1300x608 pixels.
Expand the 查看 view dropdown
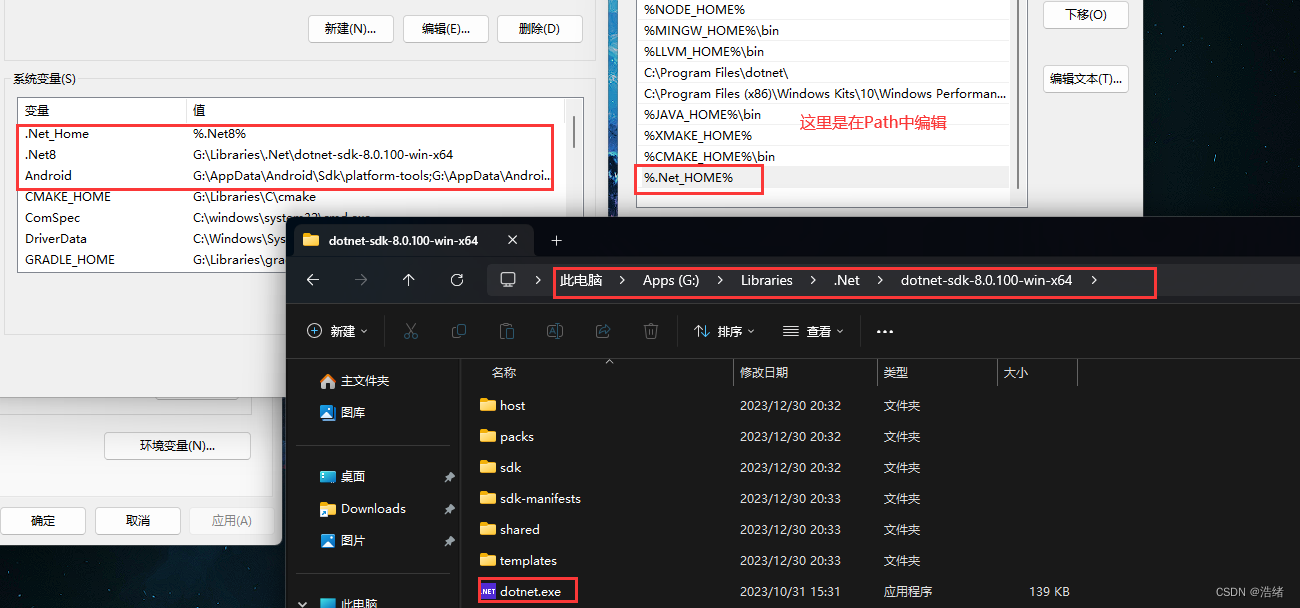tap(813, 331)
